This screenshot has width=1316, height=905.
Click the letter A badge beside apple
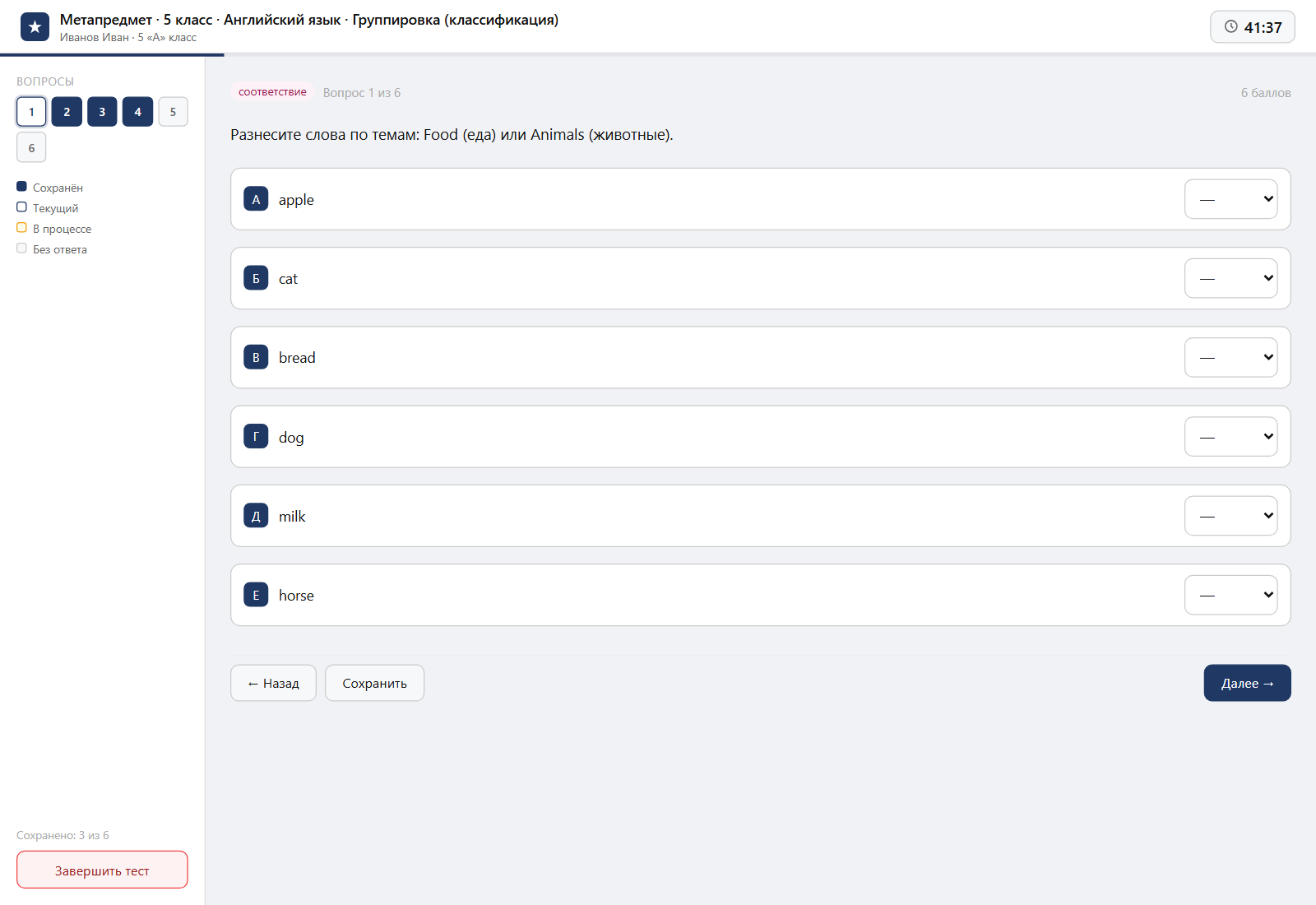point(256,199)
